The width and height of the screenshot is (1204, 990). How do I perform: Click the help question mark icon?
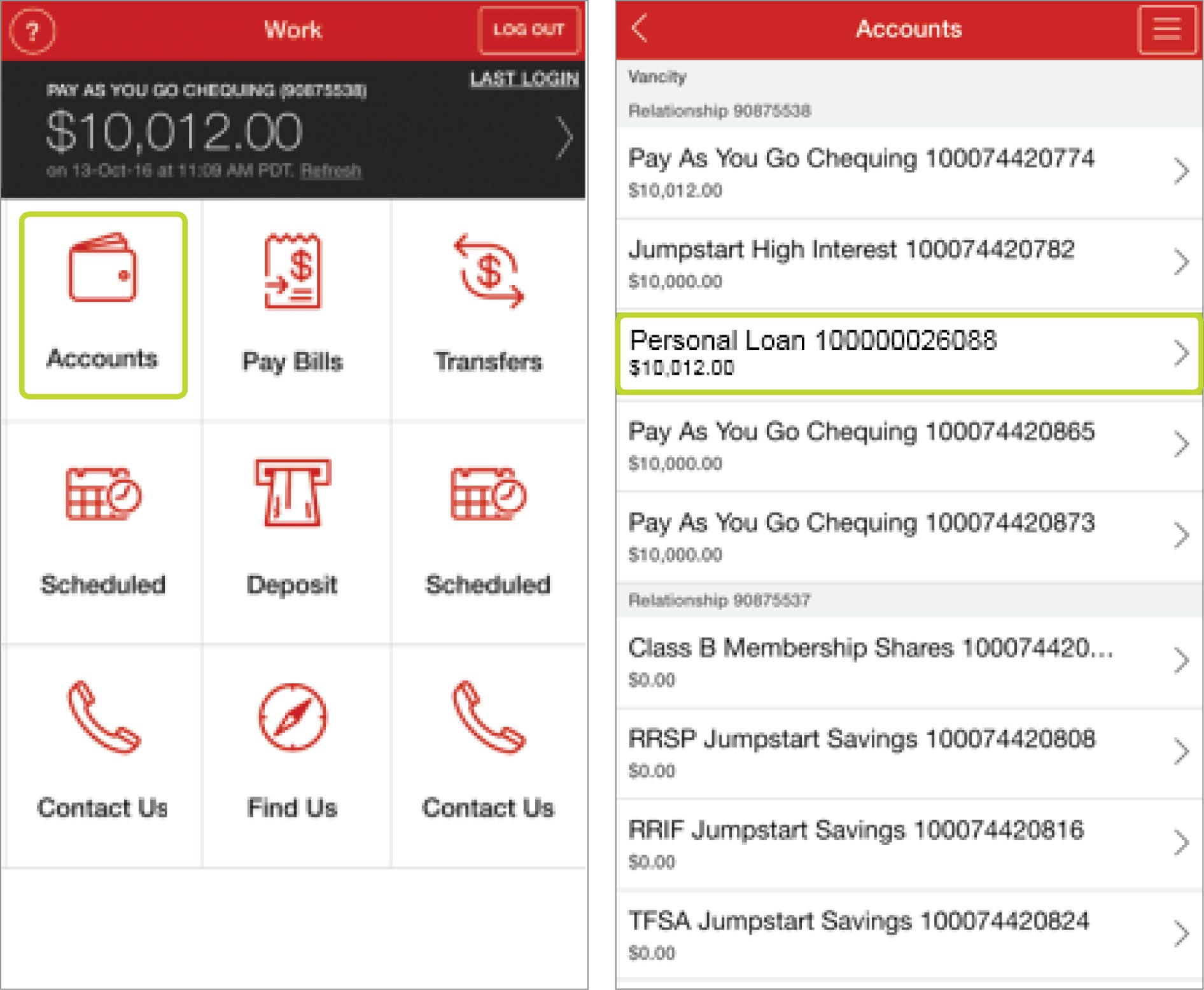pyautogui.click(x=32, y=30)
